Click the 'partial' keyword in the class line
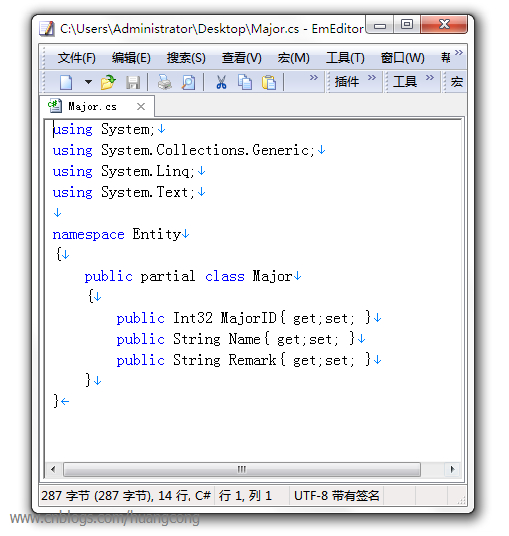This screenshot has height=536, width=509. click(168, 277)
